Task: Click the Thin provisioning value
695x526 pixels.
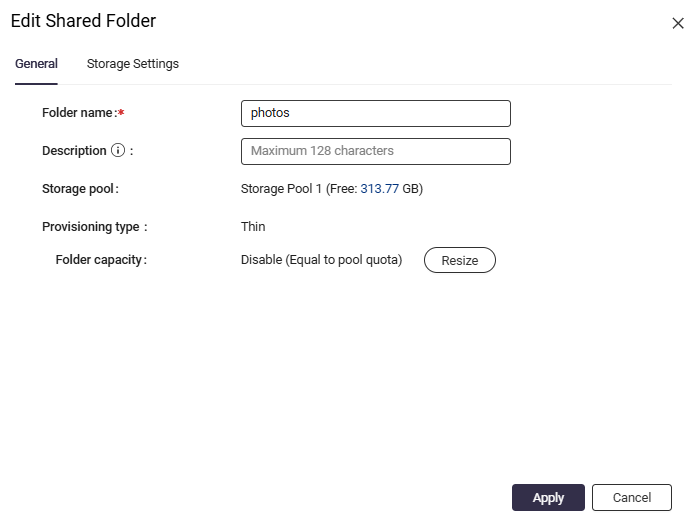Action: [253, 227]
